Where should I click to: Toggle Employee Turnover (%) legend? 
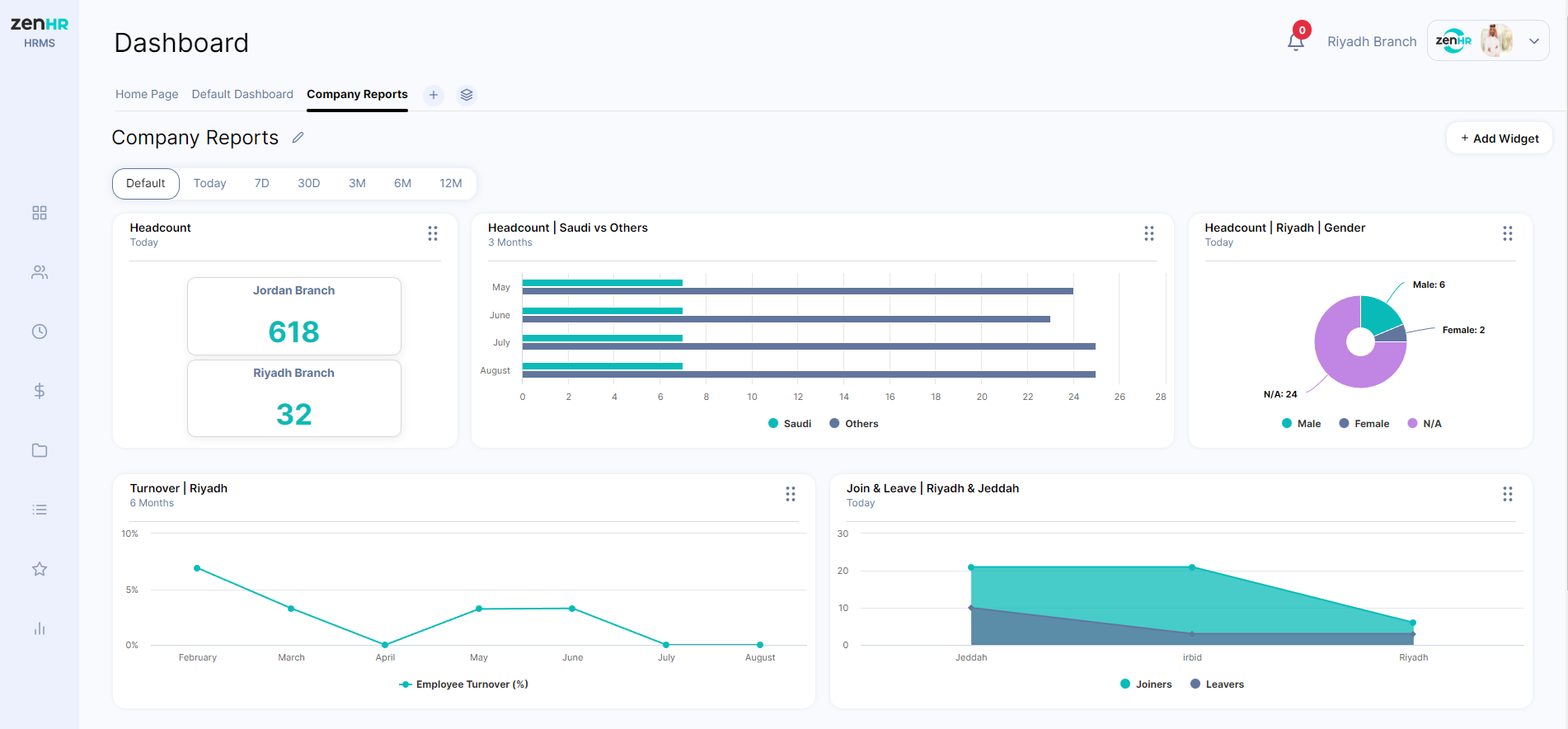tap(464, 684)
